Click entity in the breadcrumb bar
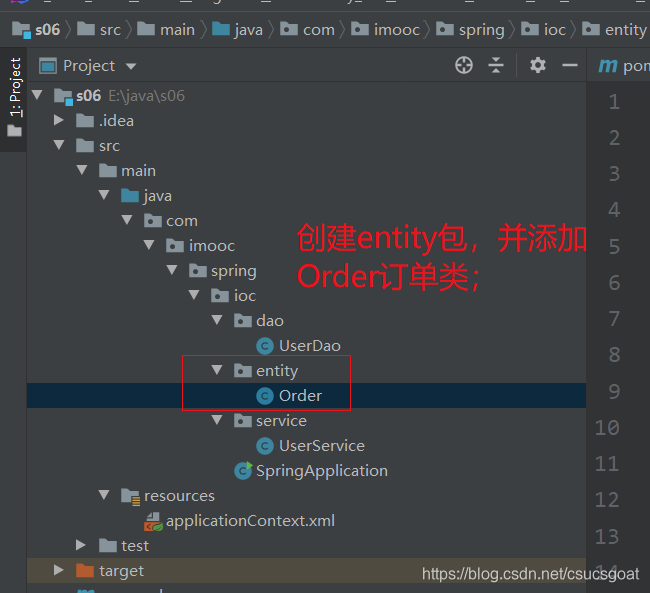 pos(626,30)
